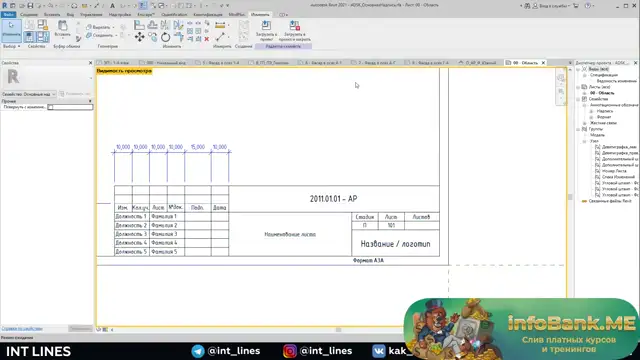Image resolution: width=640 pixels, height=360 pixels.
Task: Click the red Delete X icon
Action: pos(207,39)
